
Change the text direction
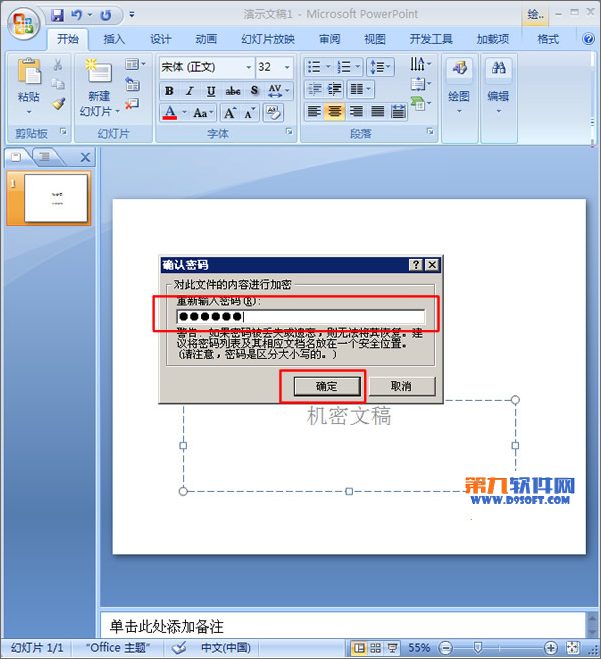[x=421, y=64]
